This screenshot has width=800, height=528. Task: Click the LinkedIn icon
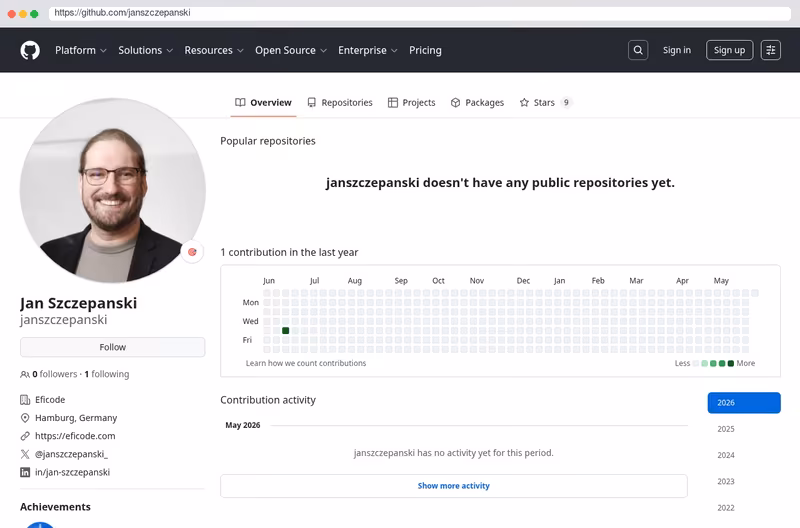point(24,472)
